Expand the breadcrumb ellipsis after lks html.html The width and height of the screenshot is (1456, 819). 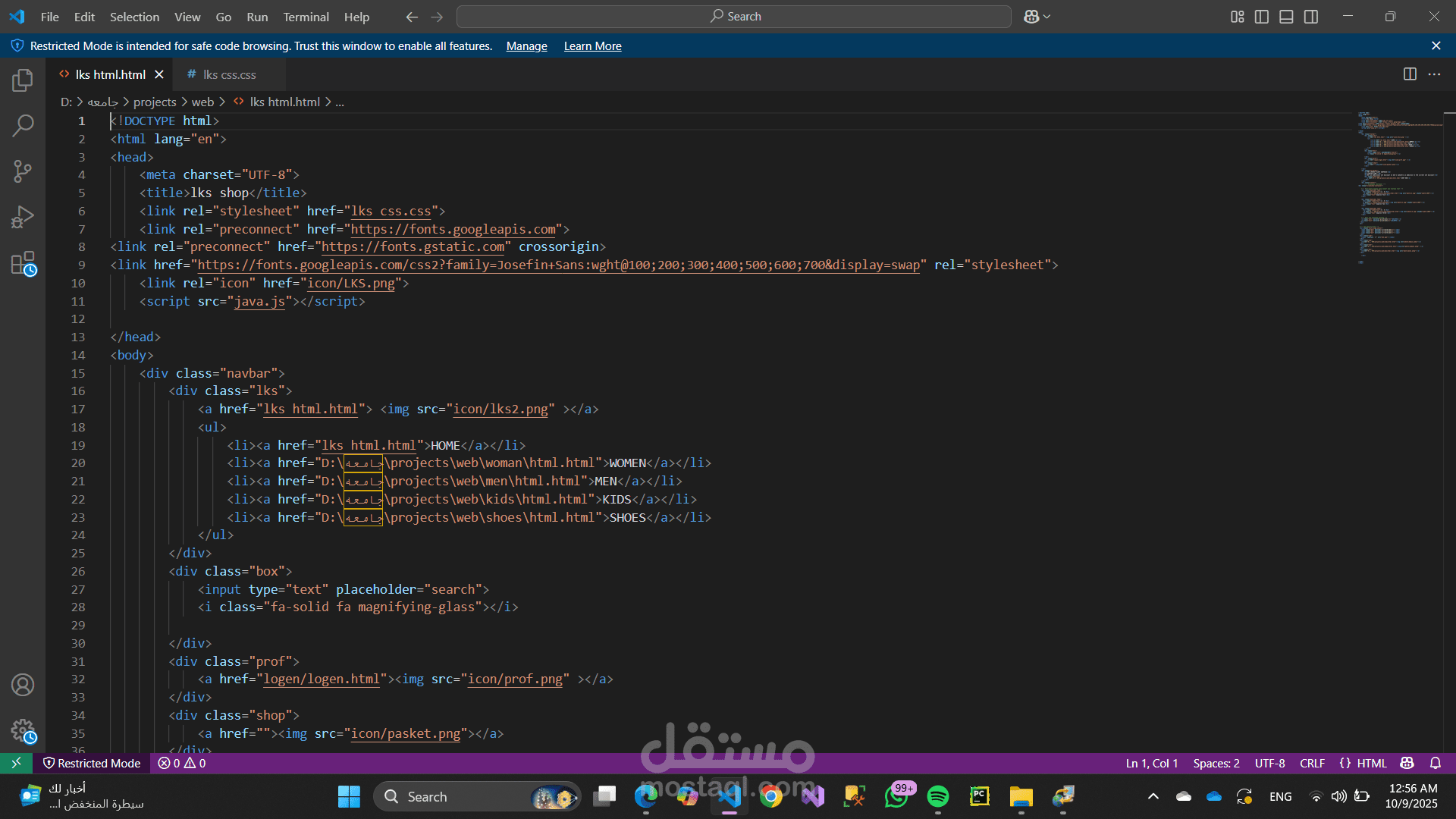click(x=340, y=102)
